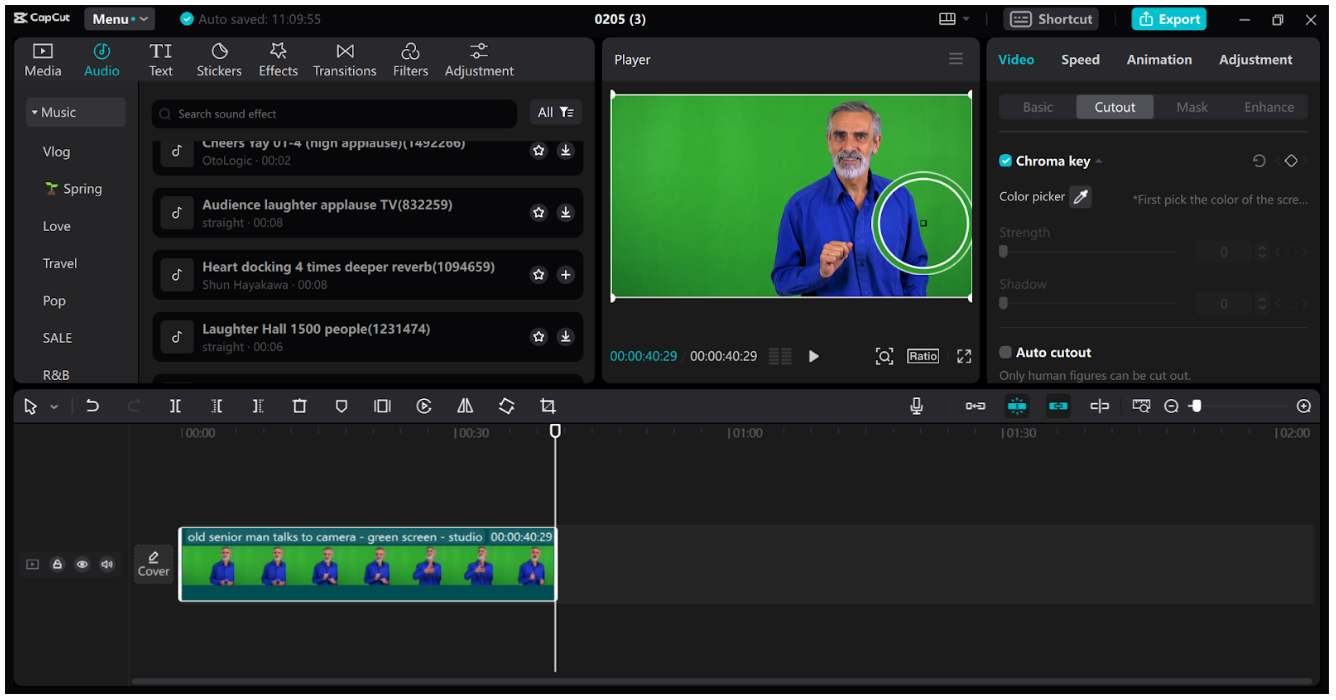
Task: Click the Search sound effect field
Action: [x=335, y=114]
